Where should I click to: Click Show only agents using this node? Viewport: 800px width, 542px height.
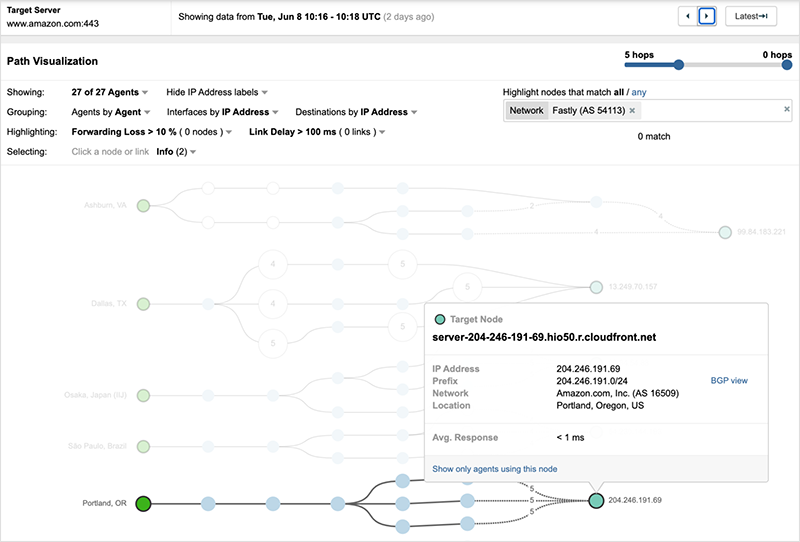(494, 469)
